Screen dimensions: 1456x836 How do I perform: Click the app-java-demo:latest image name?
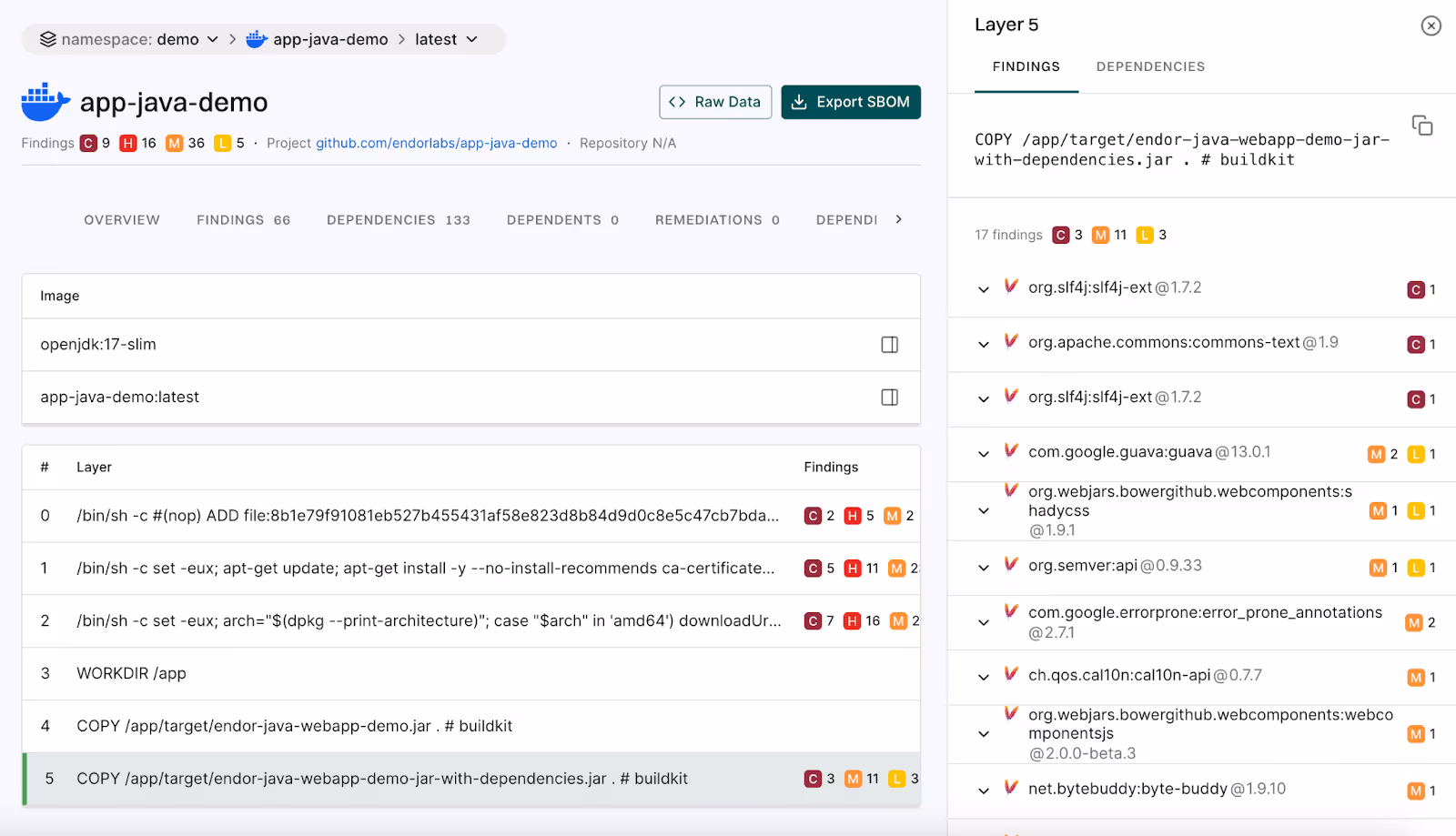tap(119, 398)
